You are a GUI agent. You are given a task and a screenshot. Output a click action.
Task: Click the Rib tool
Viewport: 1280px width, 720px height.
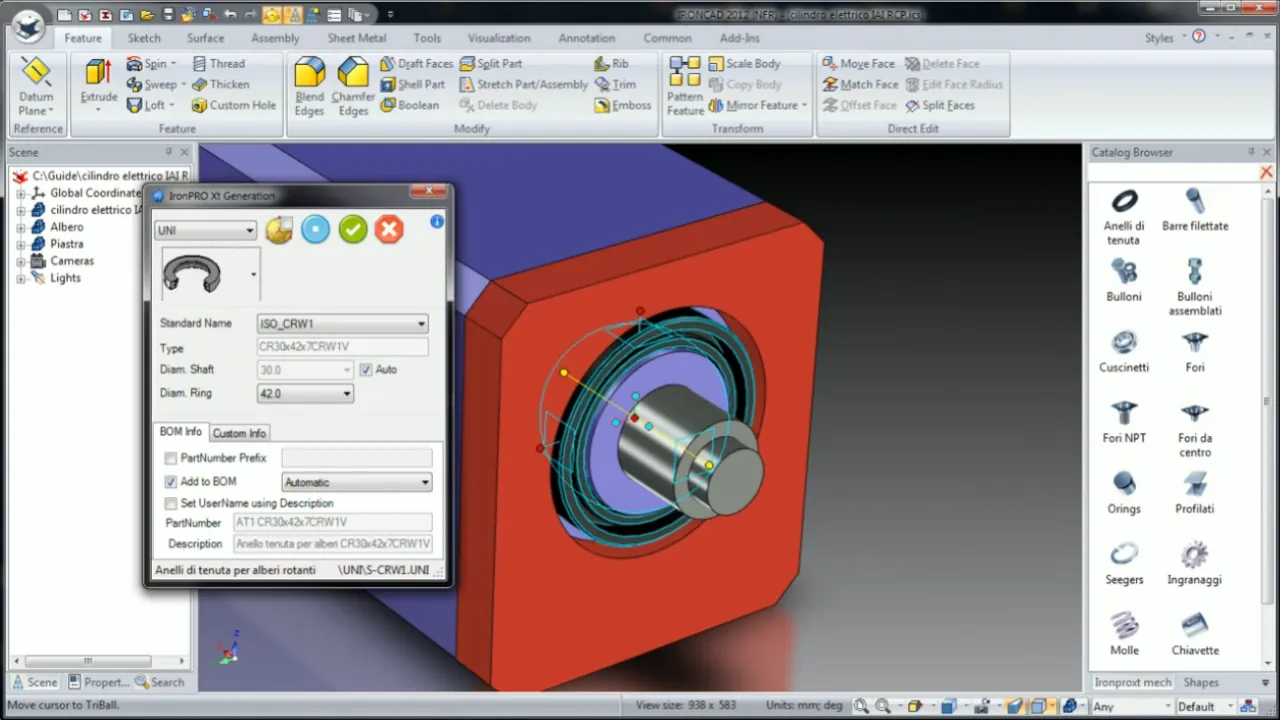[x=611, y=63]
